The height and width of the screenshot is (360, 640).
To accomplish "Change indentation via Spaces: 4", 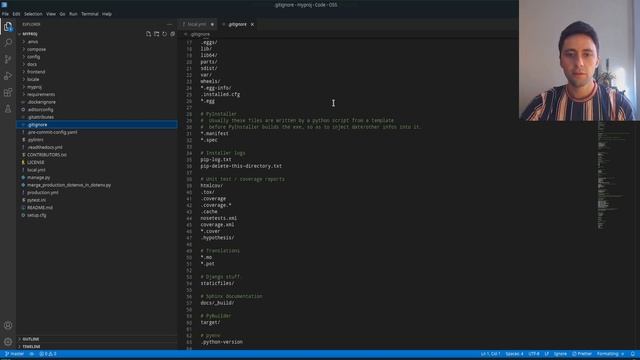I will tap(514, 354).
